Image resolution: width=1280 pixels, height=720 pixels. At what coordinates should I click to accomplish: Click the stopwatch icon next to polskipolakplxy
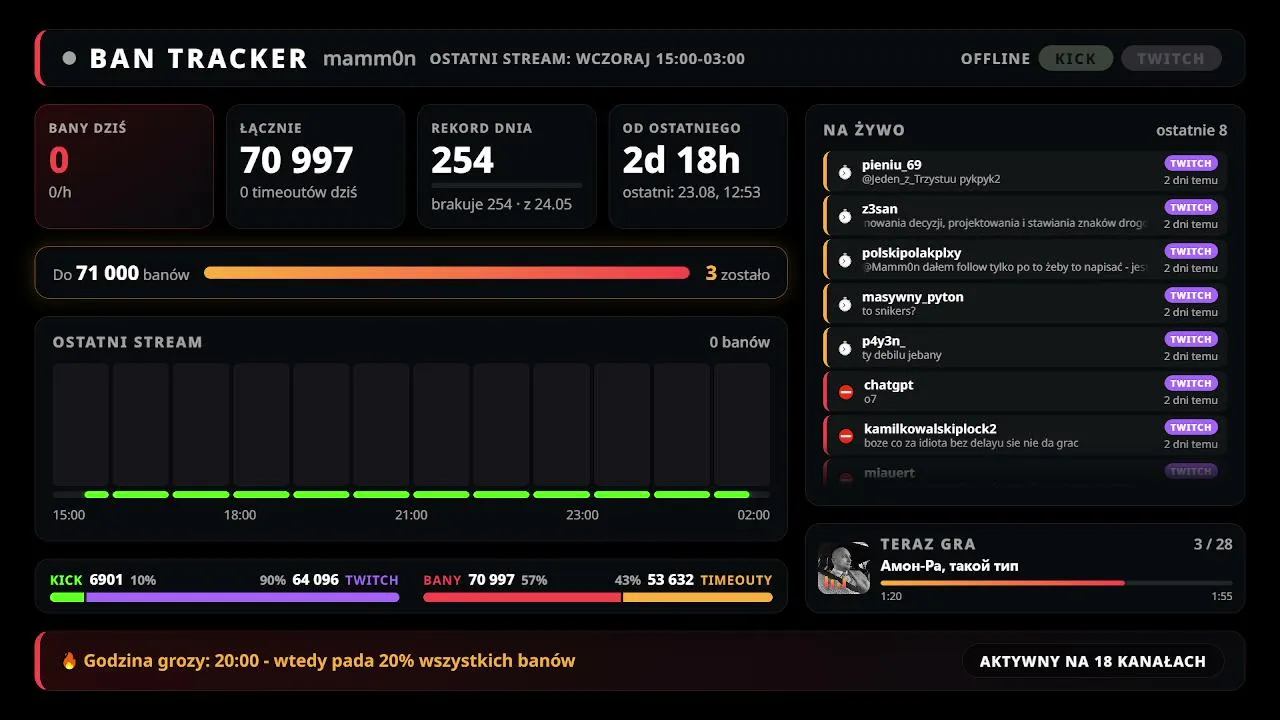coord(845,260)
